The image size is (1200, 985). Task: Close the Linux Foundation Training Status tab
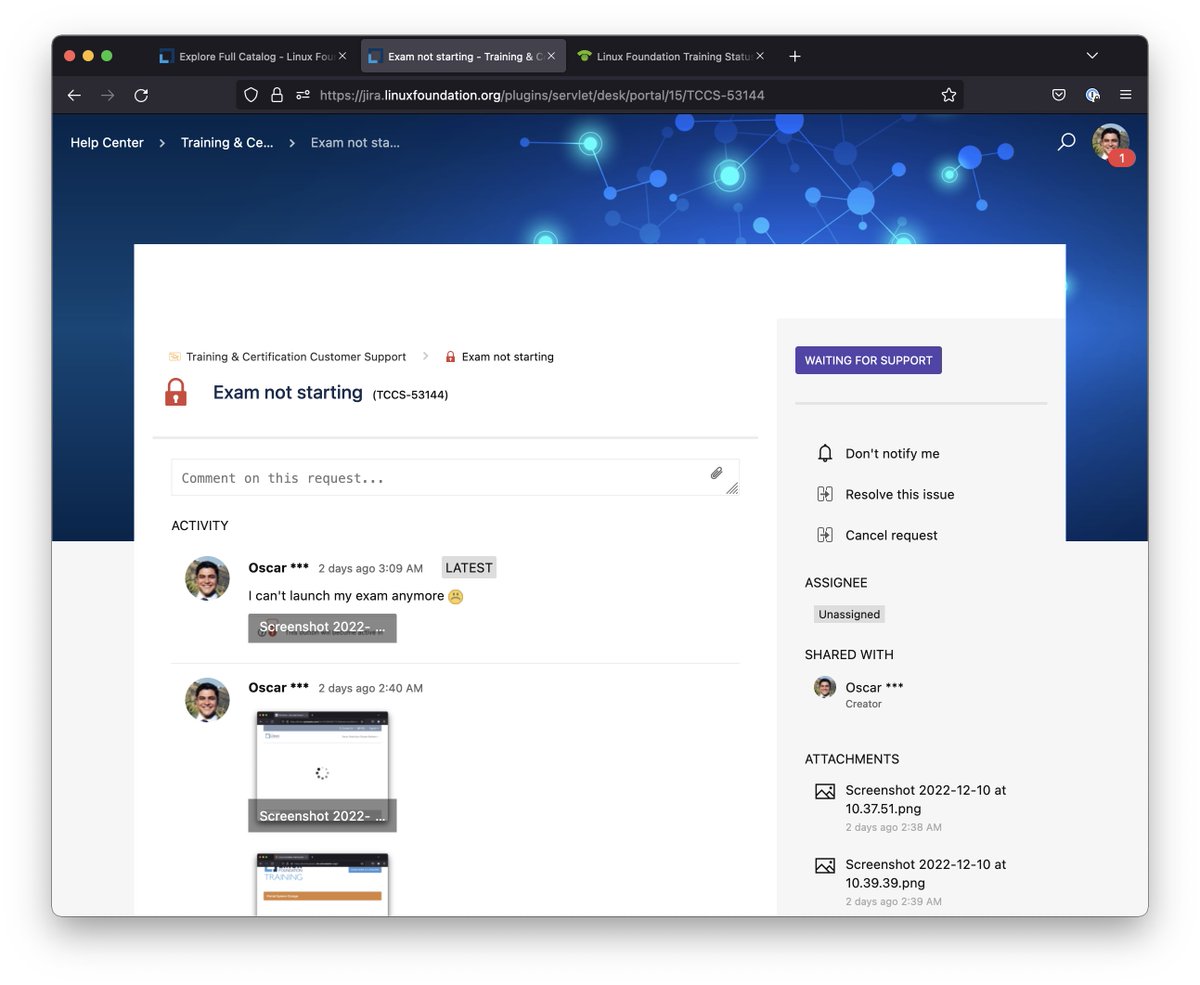pos(759,56)
